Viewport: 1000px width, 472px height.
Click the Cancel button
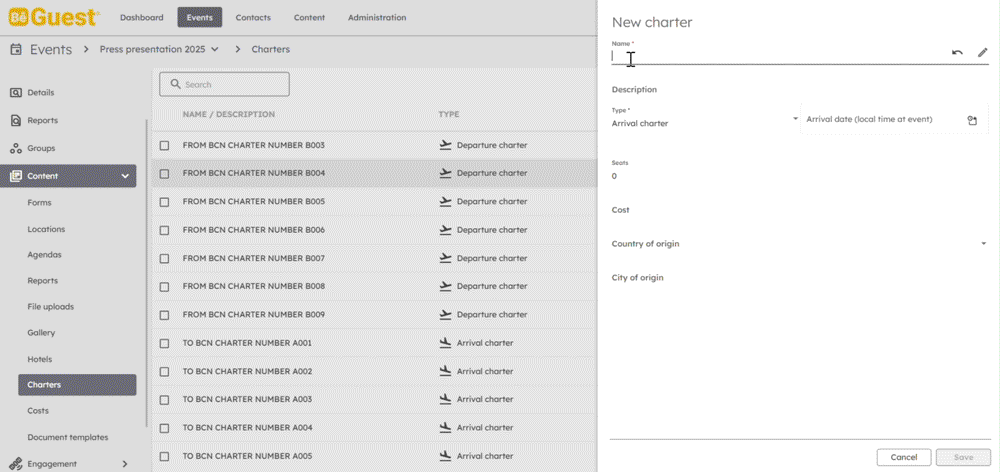[x=904, y=457]
